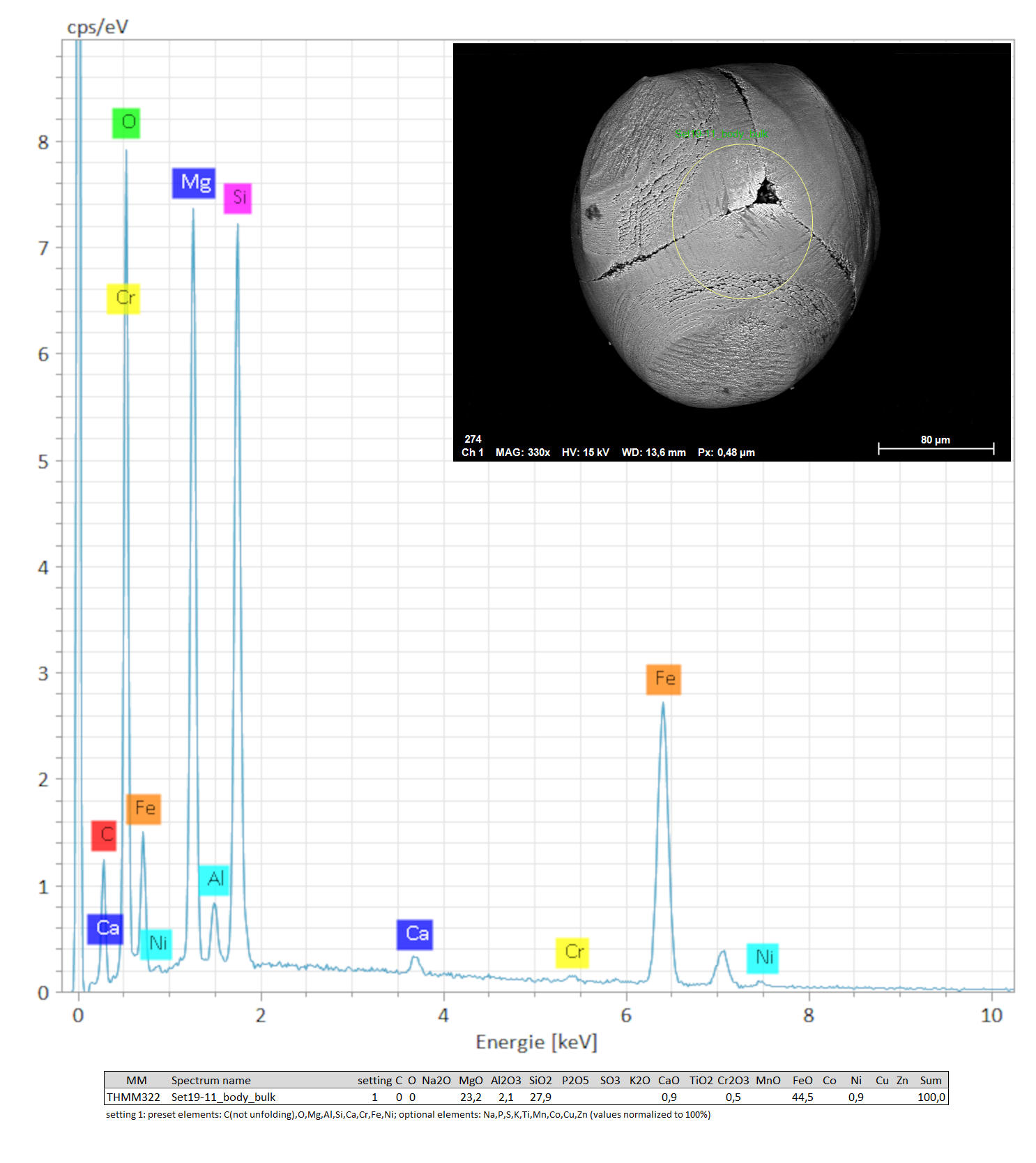Select the MgO value 23,2 in table

point(471,1097)
